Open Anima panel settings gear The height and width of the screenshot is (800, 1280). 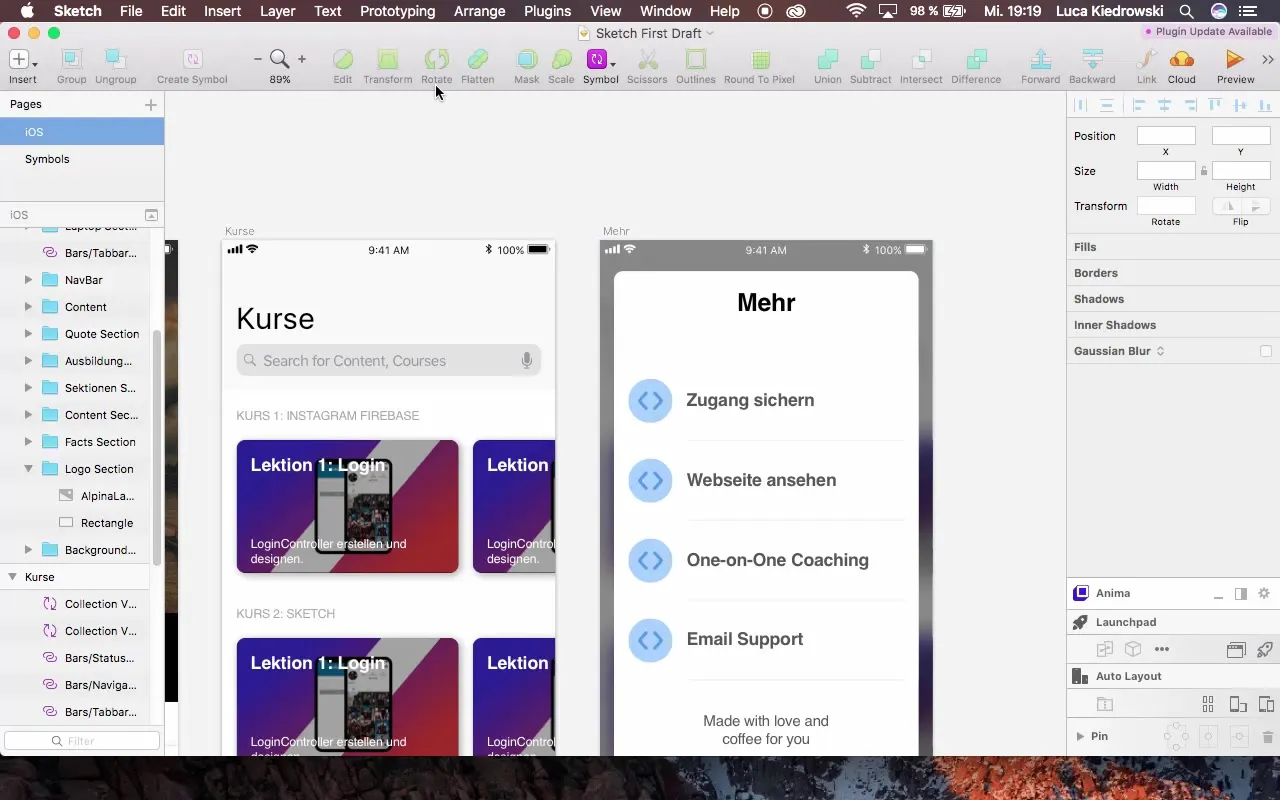[x=1264, y=593]
